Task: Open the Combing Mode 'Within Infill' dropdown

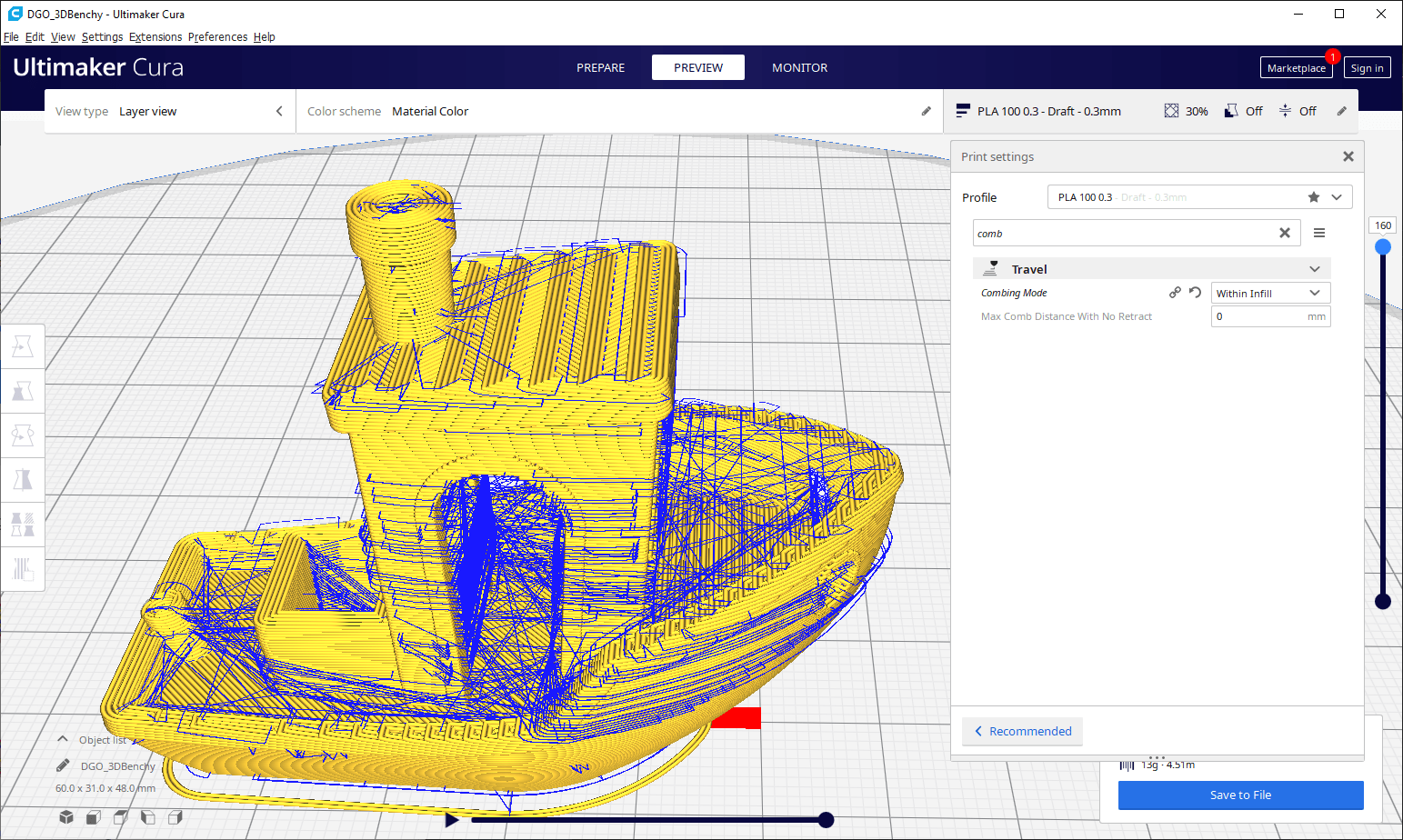Action: [1270, 293]
